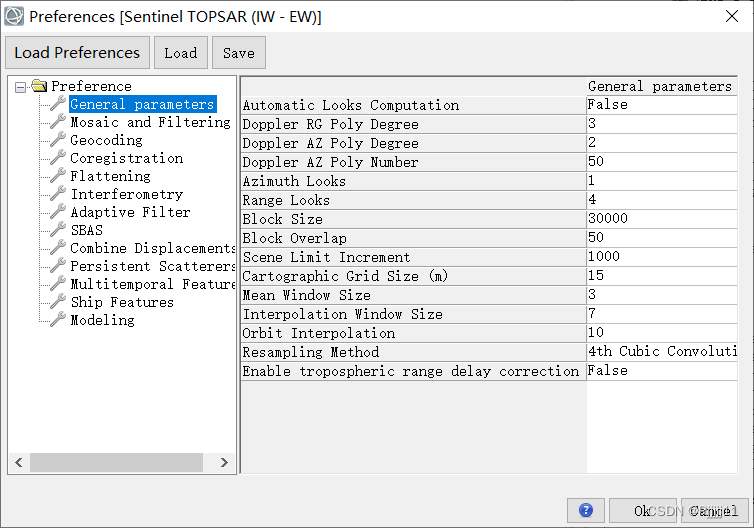Click the Preference folder icon
This screenshot has height=528, width=754.
click(39, 86)
